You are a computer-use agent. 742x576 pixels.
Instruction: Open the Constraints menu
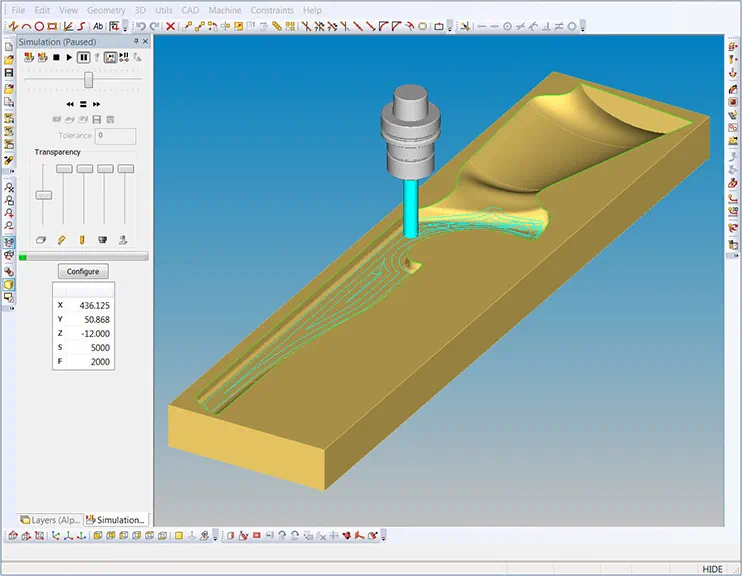point(272,10)
